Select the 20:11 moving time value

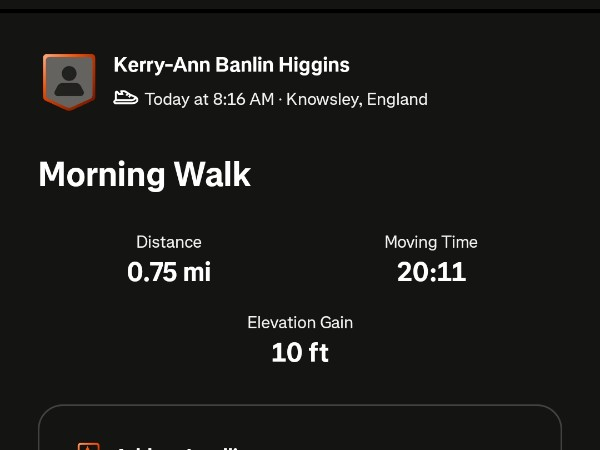tap(431, 272)
